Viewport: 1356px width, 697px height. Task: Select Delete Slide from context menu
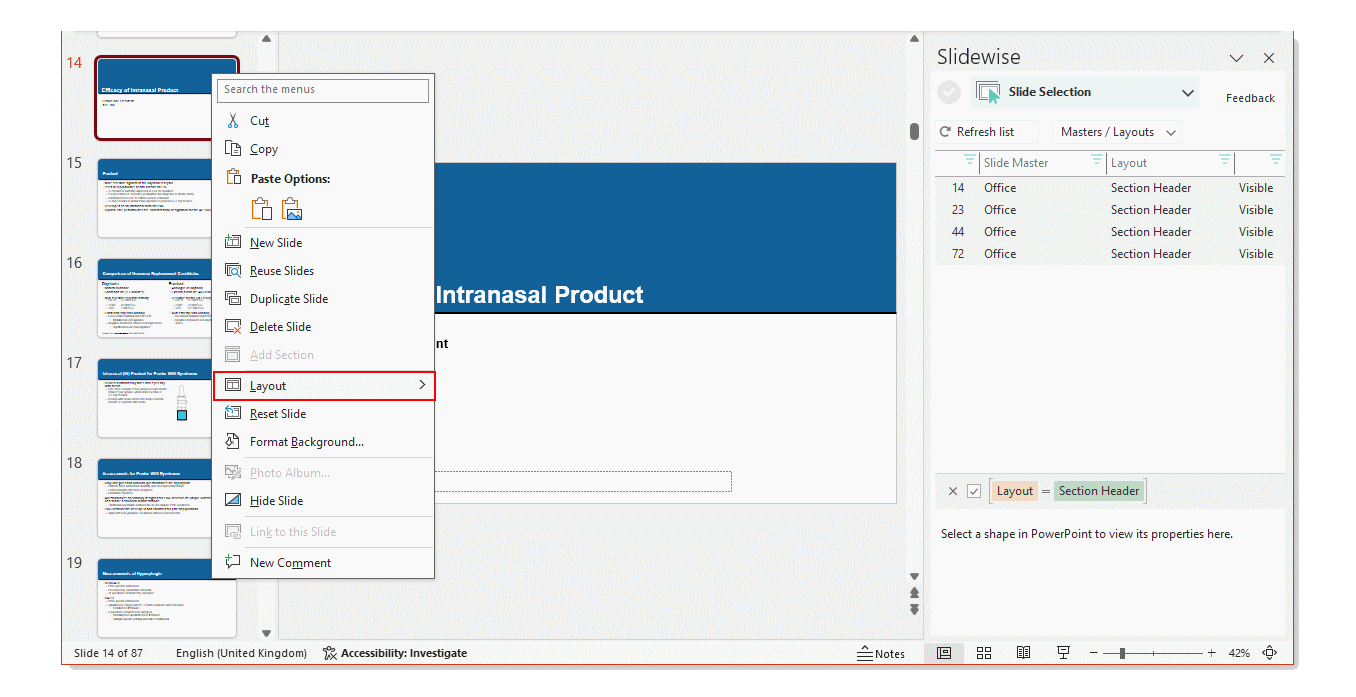[279, 326]
